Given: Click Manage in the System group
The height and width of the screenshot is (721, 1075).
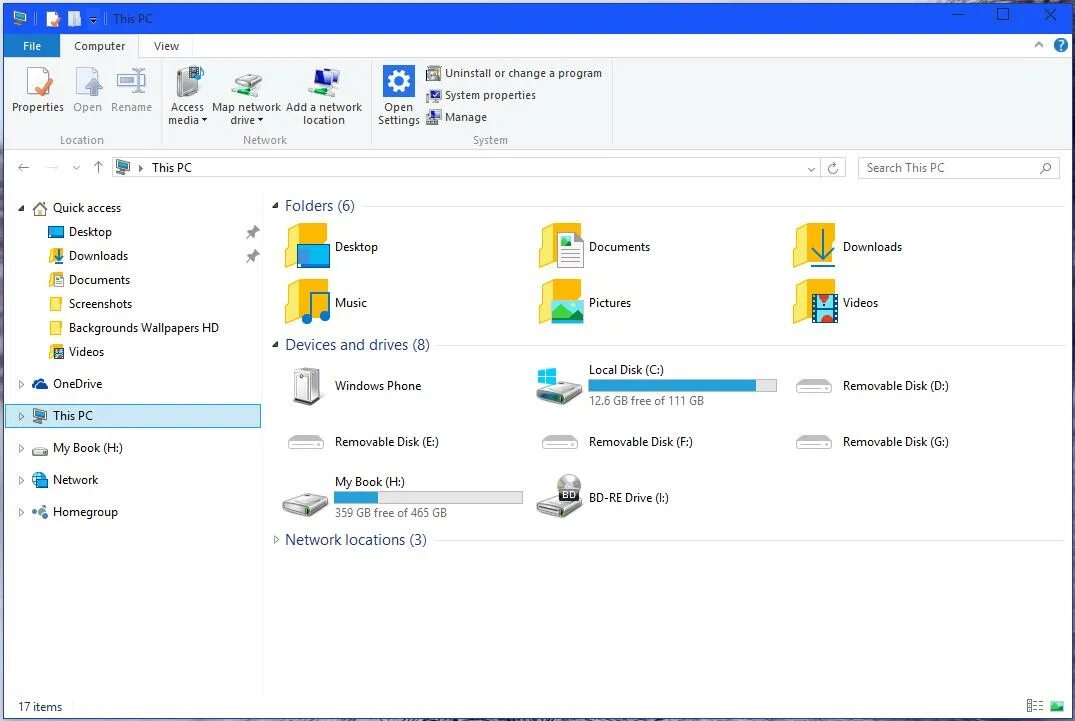Looking at the screenshot, I should click(456, 117).
